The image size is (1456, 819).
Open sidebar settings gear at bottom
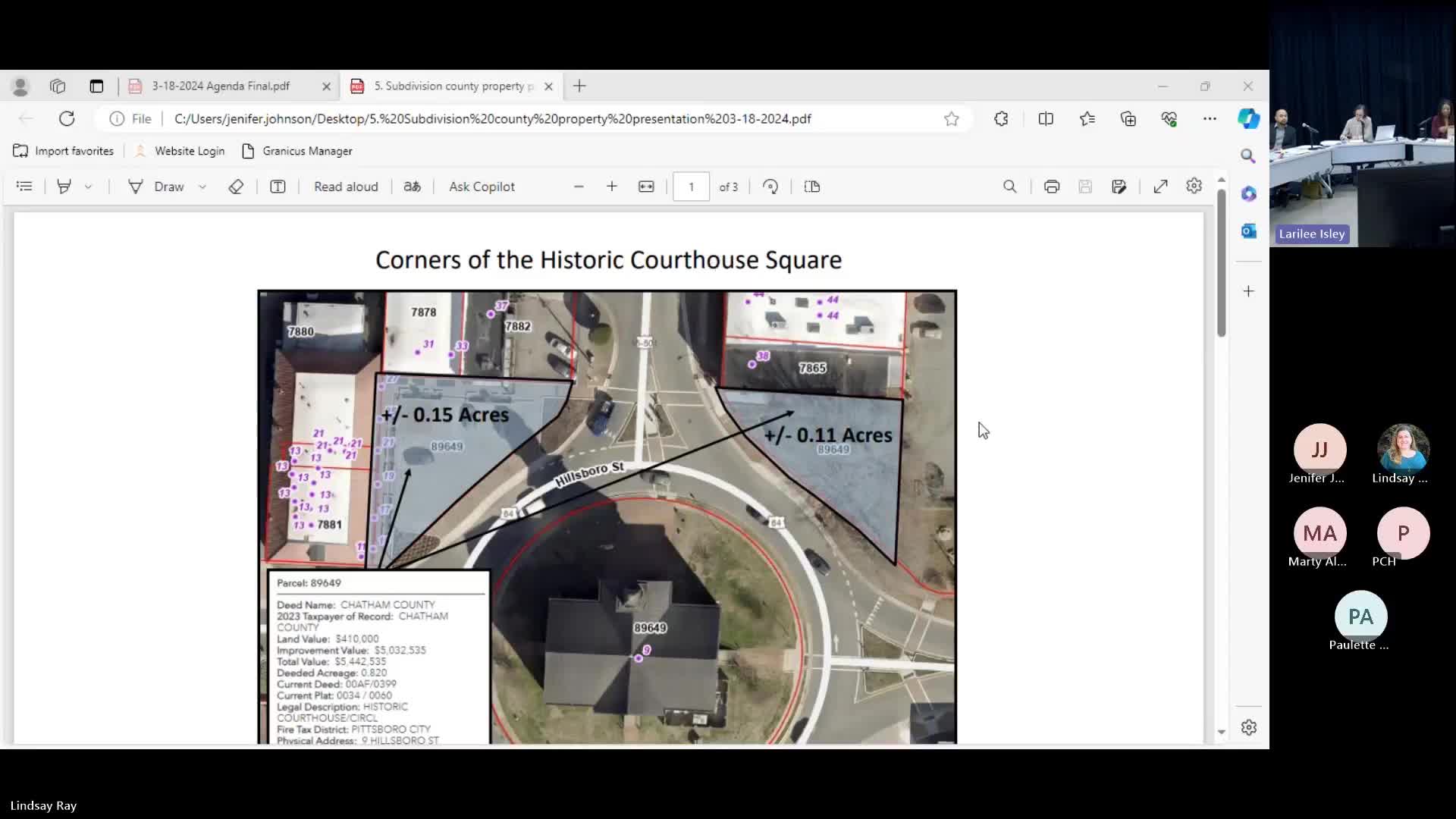[1248, 728]
